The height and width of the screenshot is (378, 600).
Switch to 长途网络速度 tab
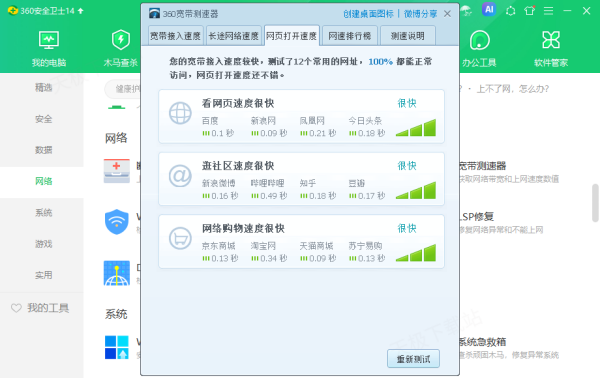click(233, 36)
